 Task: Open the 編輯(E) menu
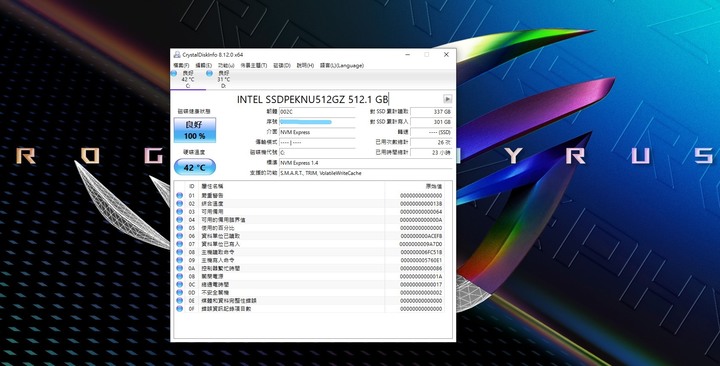pyautogui.click(x=203, y=66)
